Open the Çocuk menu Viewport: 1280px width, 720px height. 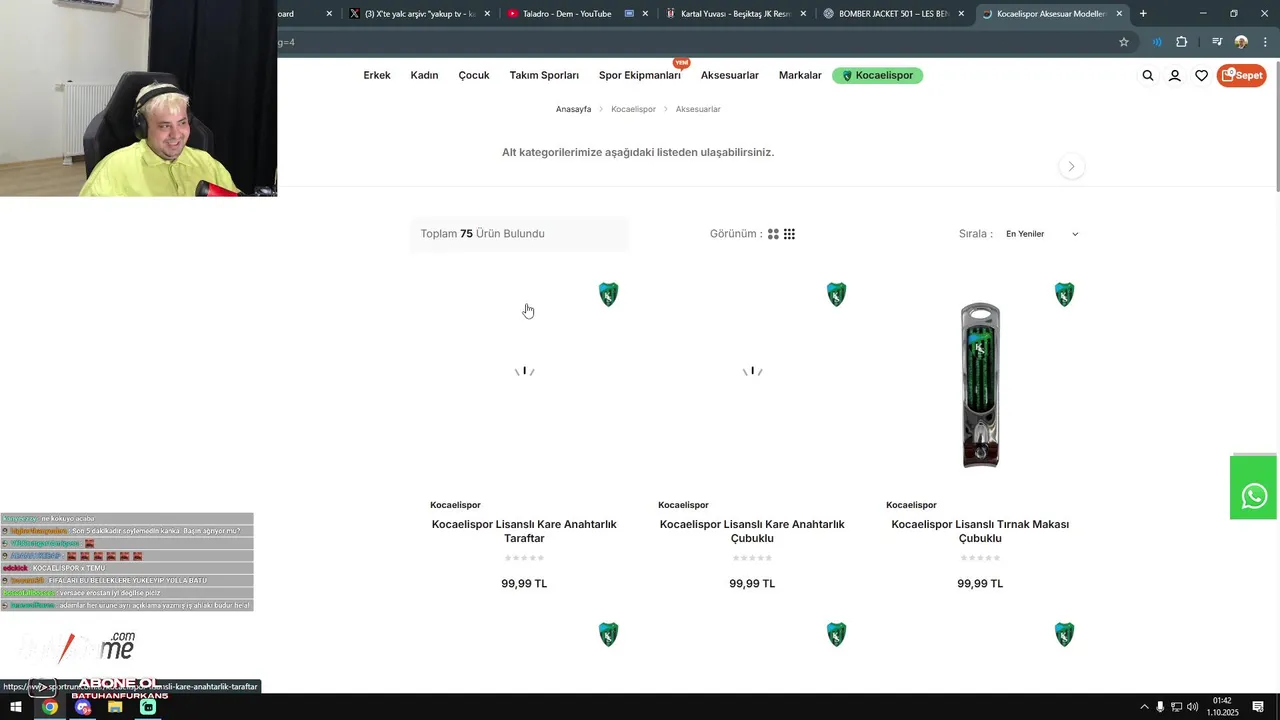(x=474, y=76)
